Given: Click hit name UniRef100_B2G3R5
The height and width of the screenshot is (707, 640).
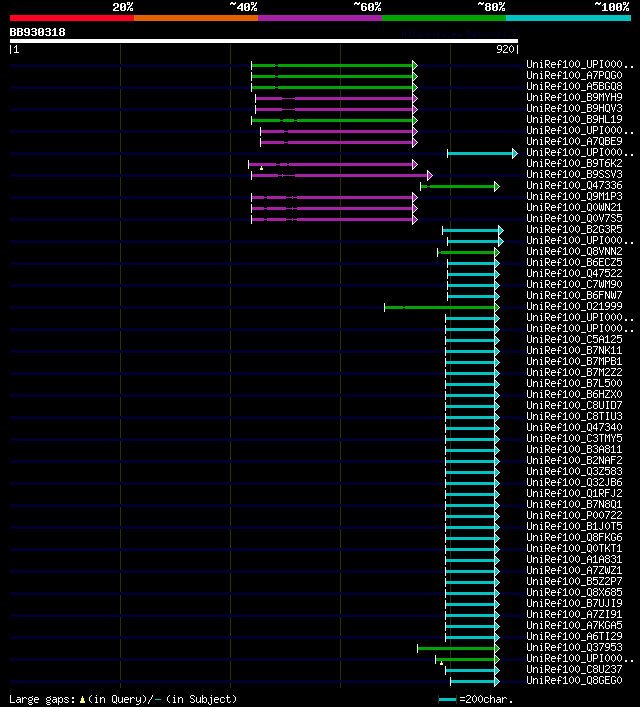Looking at the screenshot, I should (x=574, y=230).
